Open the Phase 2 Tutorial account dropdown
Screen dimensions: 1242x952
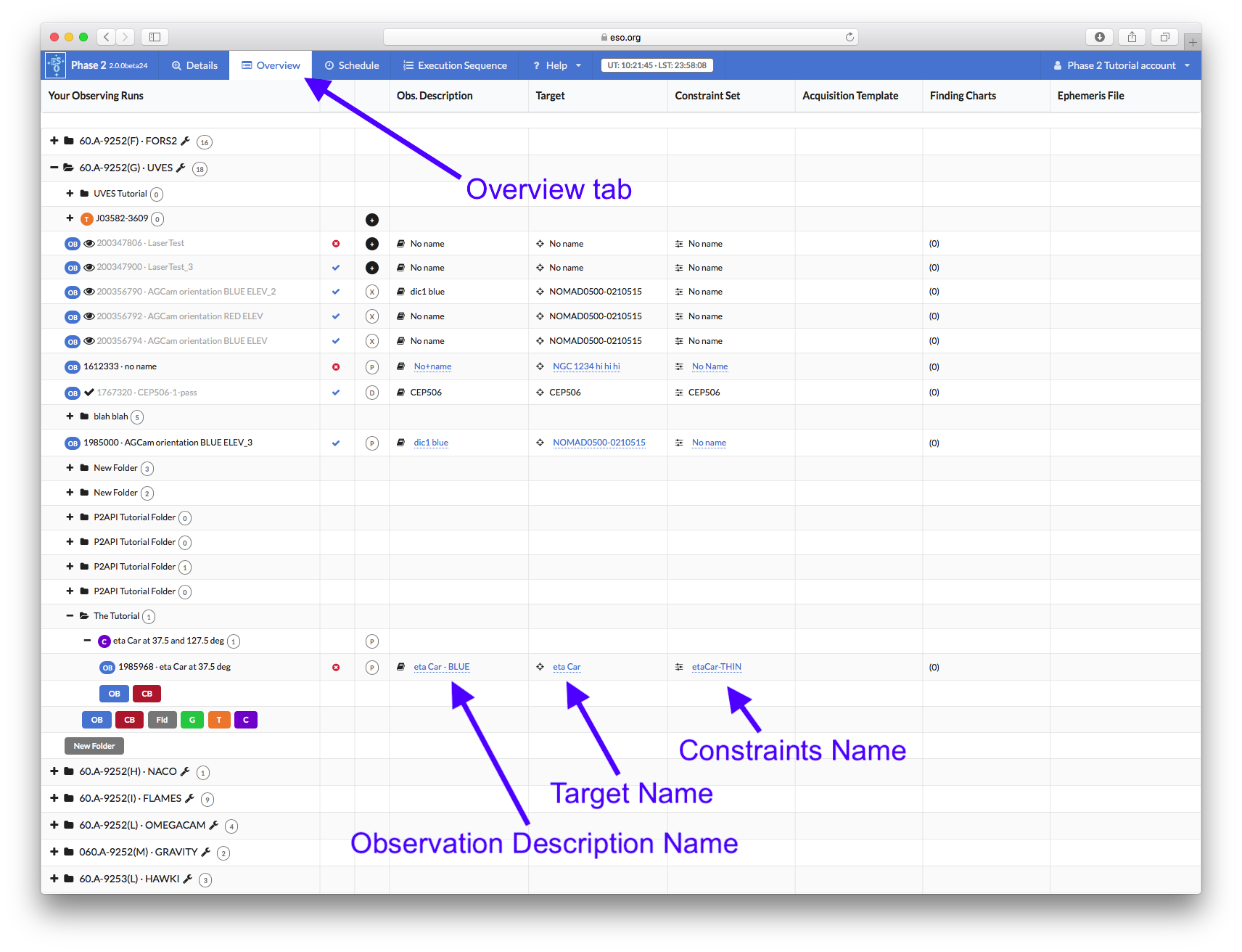[1122, 65]
